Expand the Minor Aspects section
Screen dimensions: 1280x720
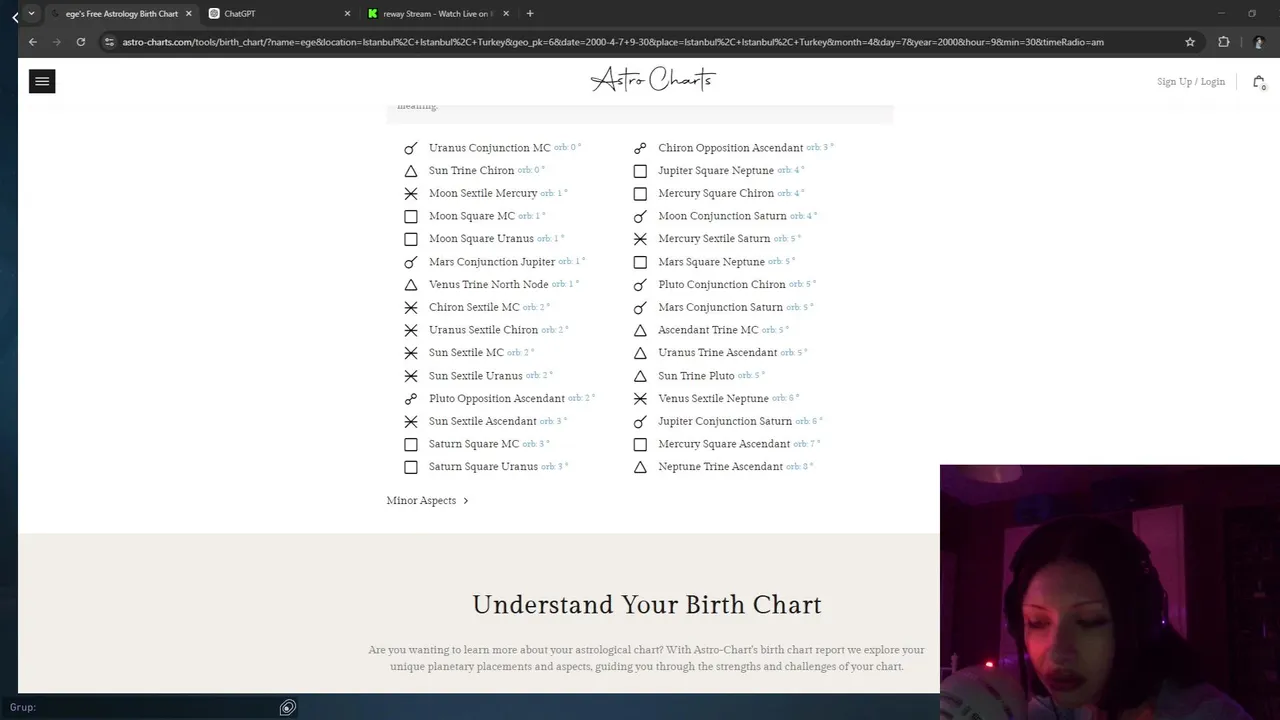pos(427,500)
